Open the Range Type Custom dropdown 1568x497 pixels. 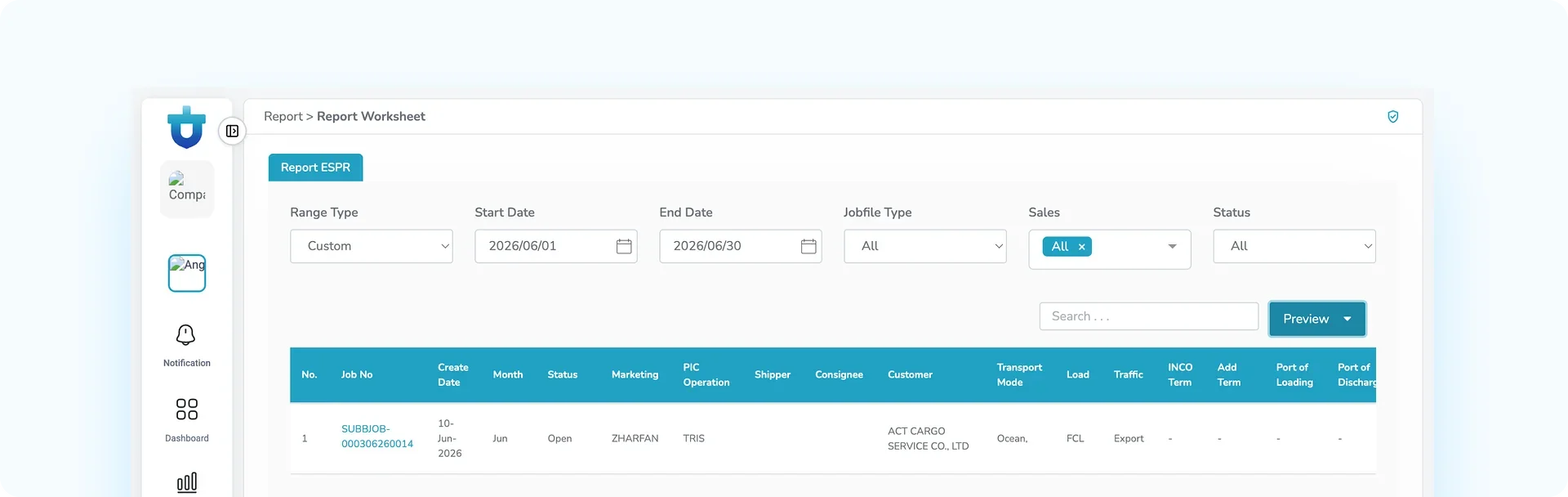pyautogui.click(x=372, y=246)
